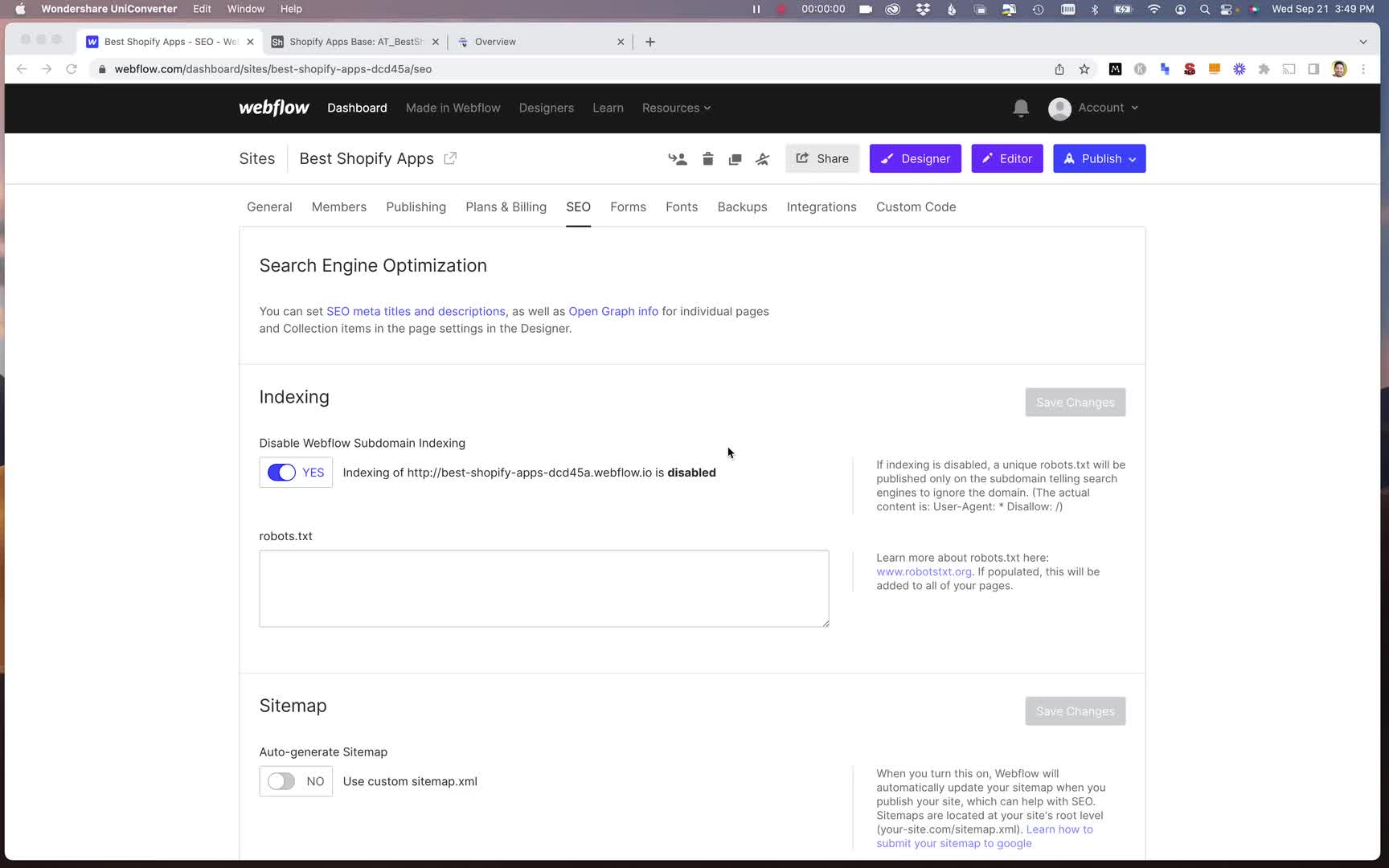Click the browser share page icon
This screenshot has height=868, width=1389.
pos(1059,69)
